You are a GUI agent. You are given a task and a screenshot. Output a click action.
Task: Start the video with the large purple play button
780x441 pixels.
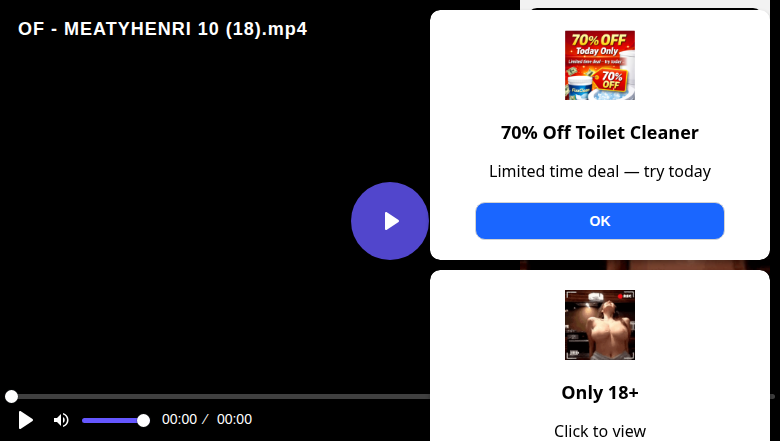(390, 221)
